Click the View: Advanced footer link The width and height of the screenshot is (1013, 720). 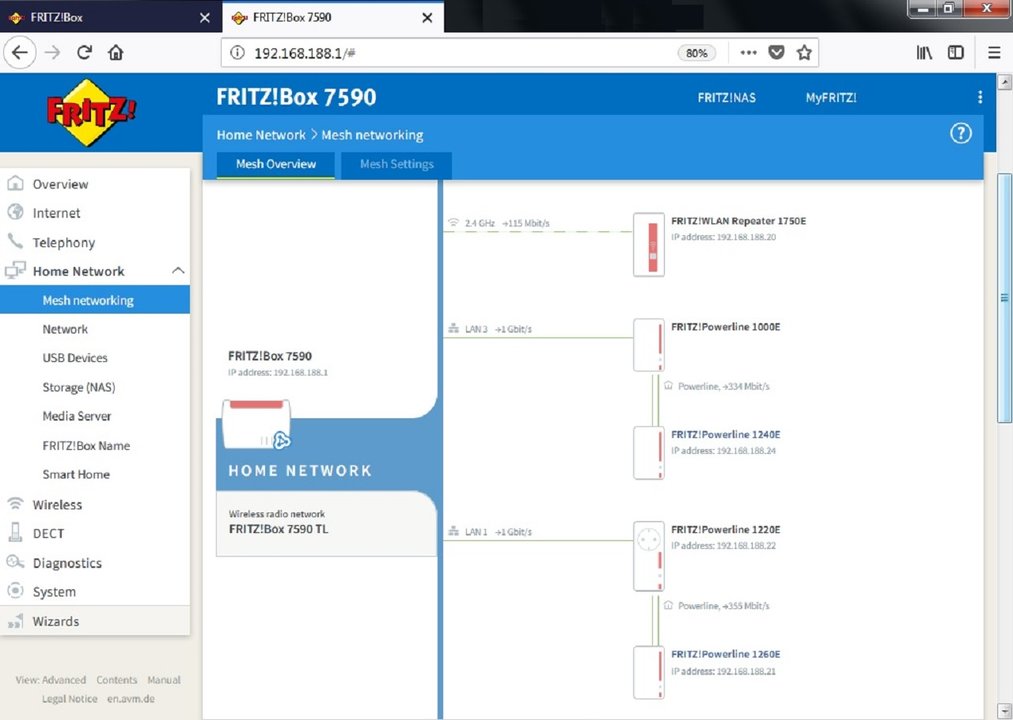pyautogui.click(x=50, y=680)
